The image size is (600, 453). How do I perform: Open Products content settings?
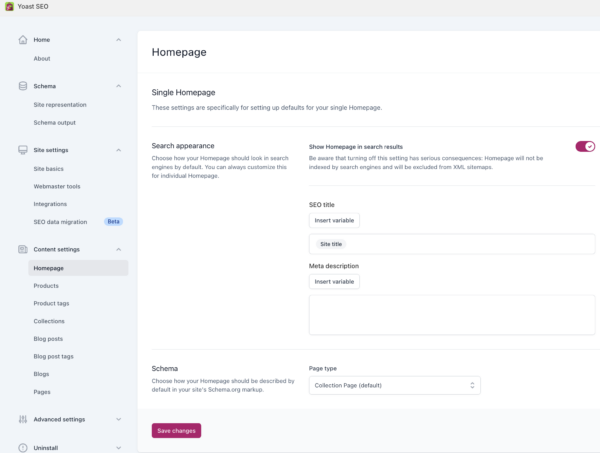click(46, 286)
